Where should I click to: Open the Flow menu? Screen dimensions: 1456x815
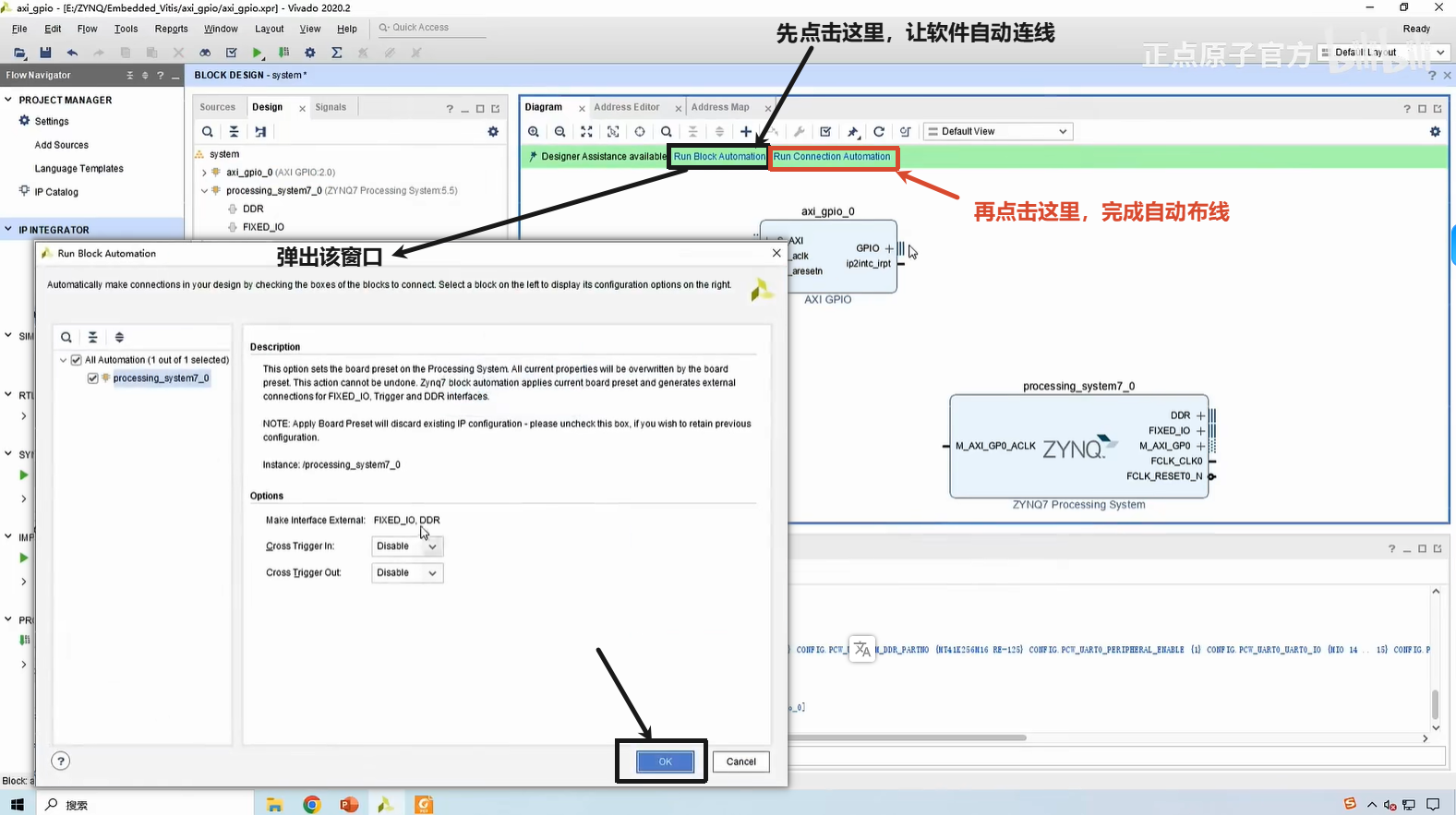[x=87, y=29]
